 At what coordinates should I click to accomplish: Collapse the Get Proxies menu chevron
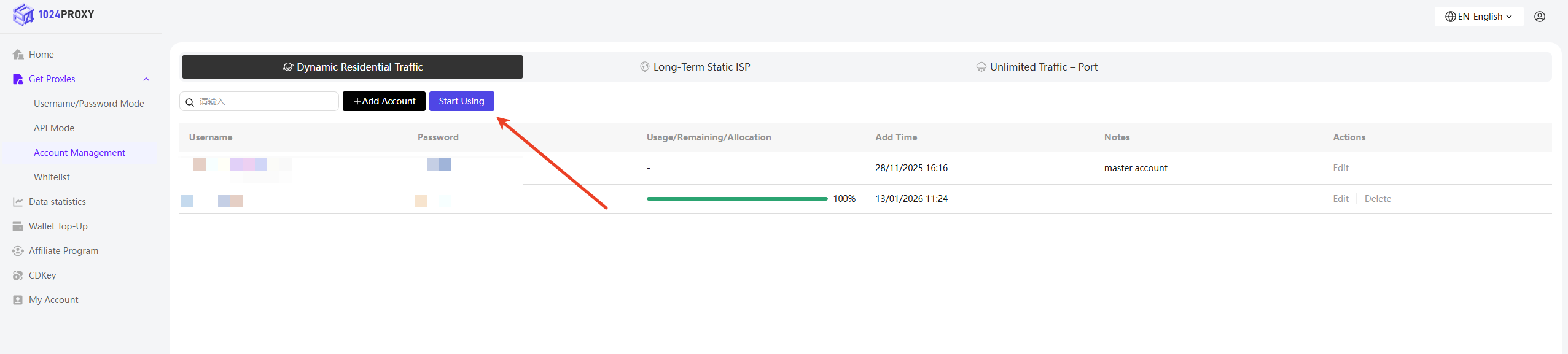[x=146, y=79]
